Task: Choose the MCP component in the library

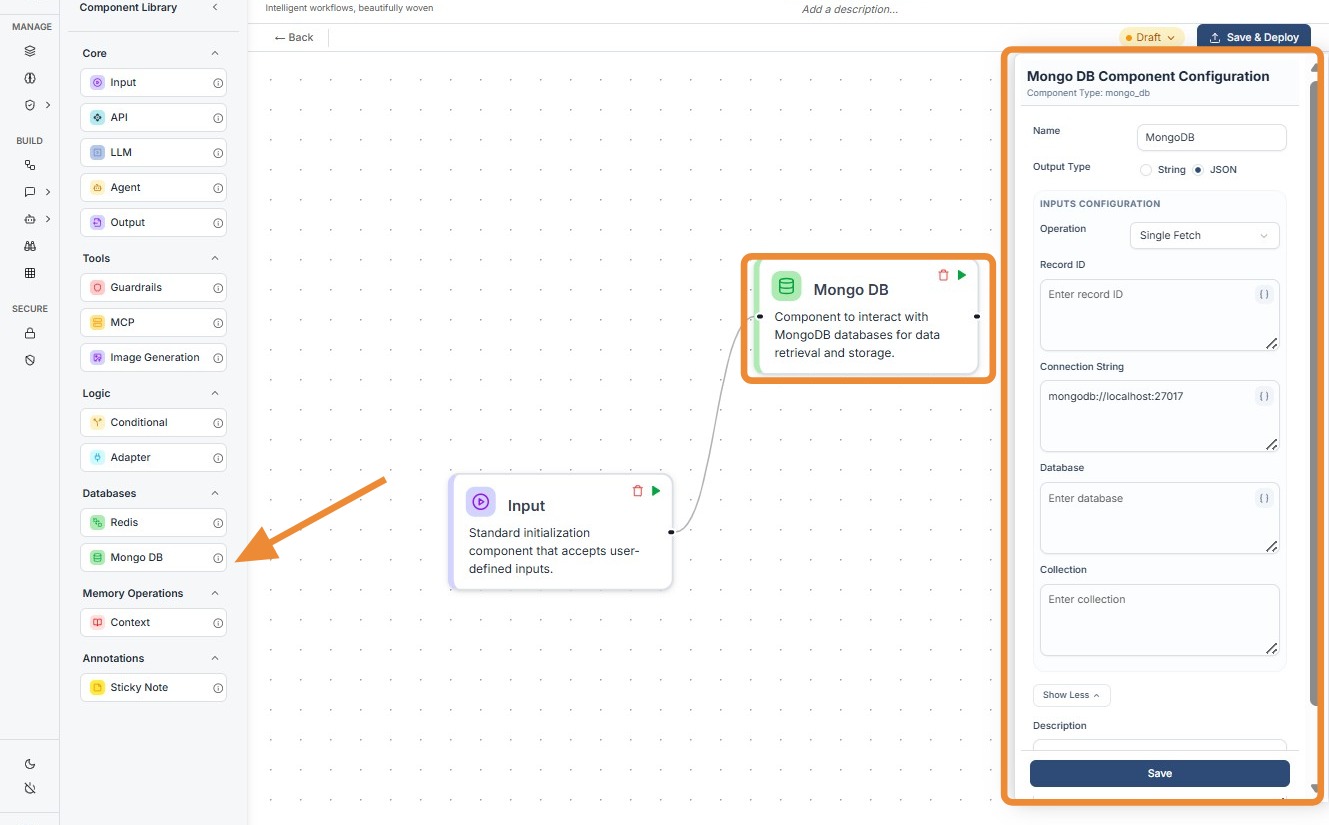Action: click(x=153, y=323)
